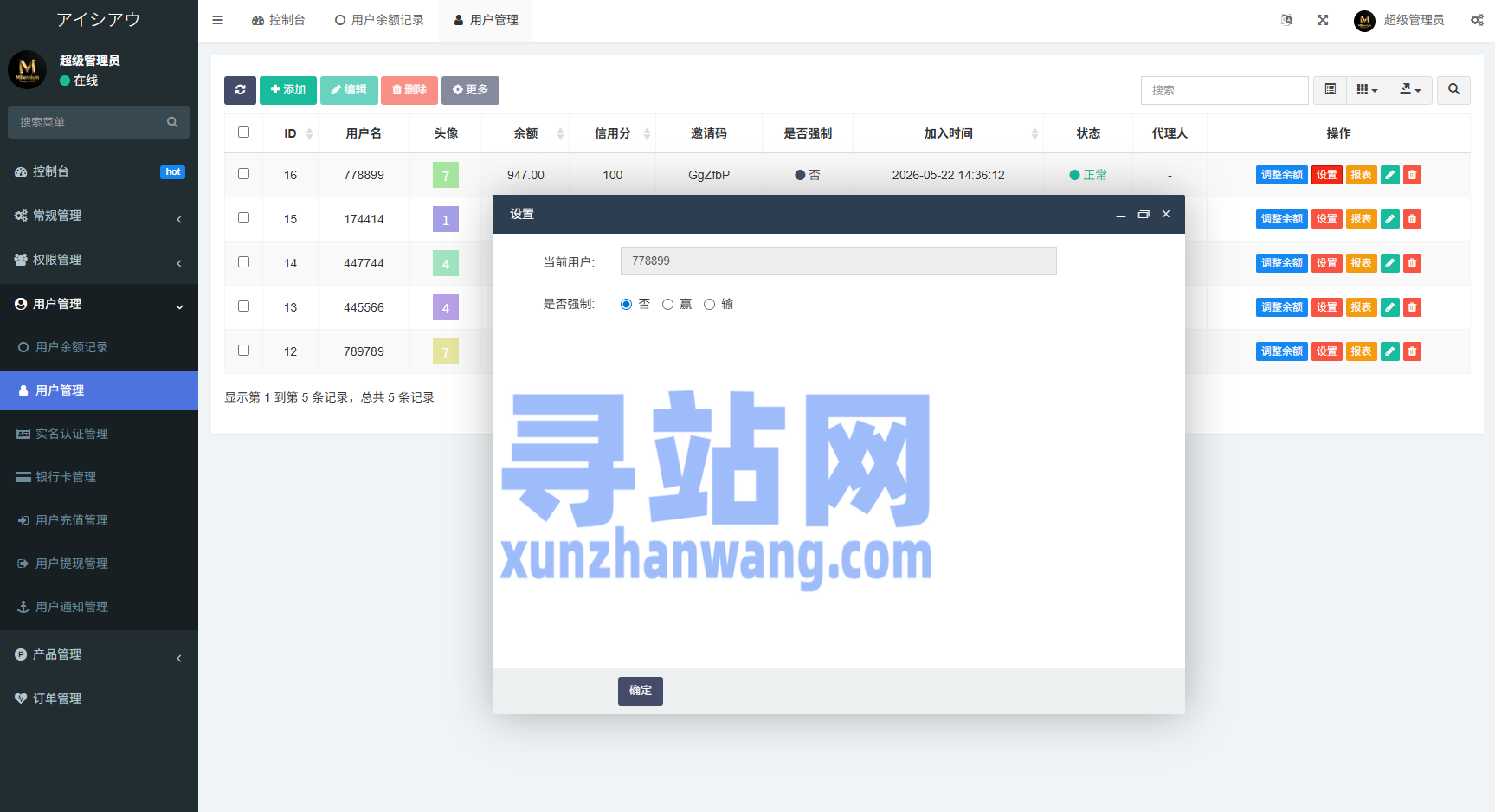This screenshot has height=812, width=1495.
Task: Click 调整余额 for user 778899
Action: coord(1282,175)
